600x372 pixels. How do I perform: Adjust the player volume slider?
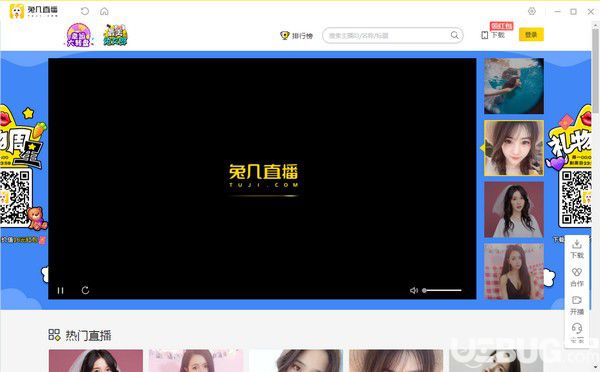click(x=442, y=290)
